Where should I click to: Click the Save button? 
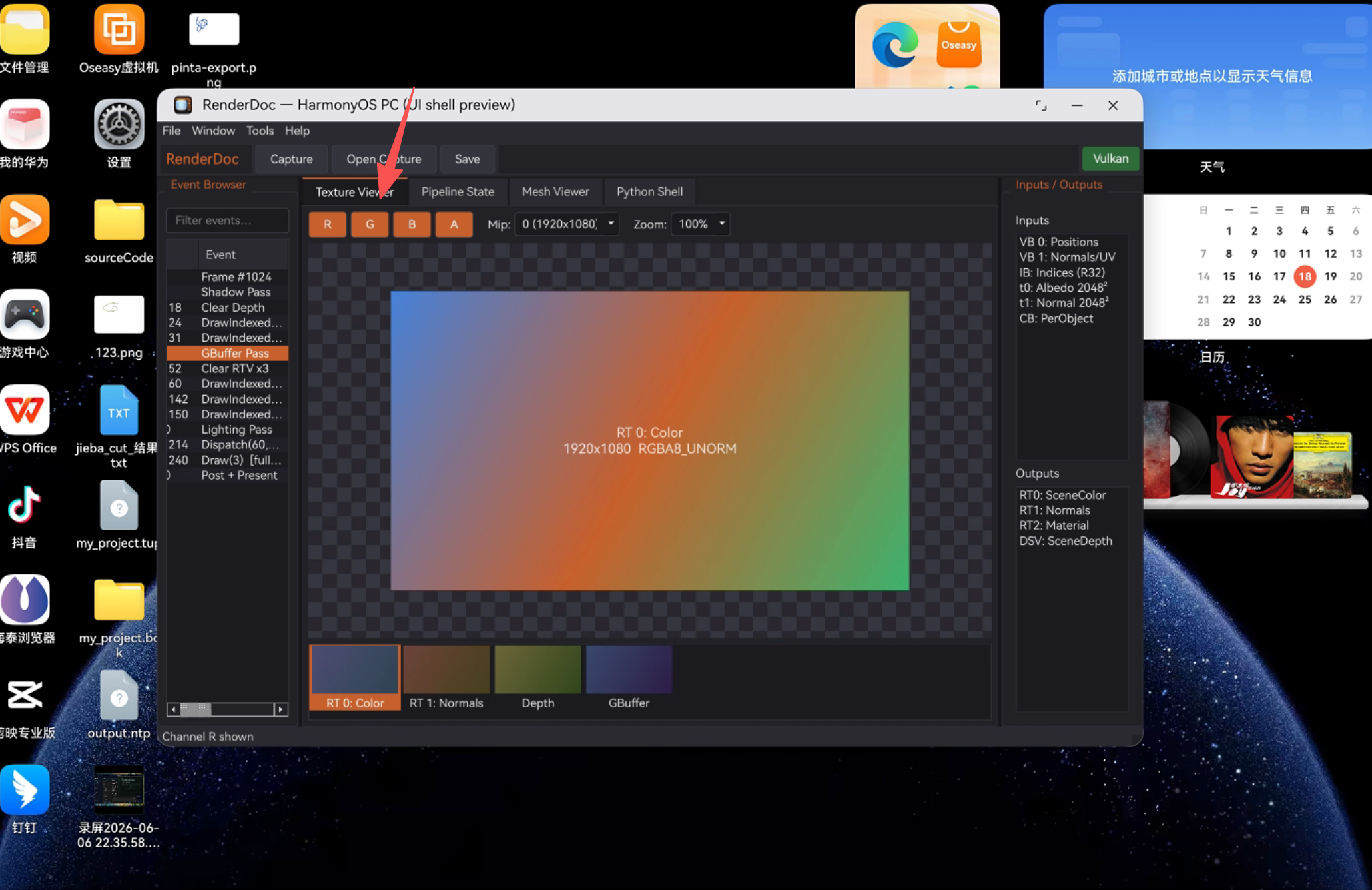467,159
